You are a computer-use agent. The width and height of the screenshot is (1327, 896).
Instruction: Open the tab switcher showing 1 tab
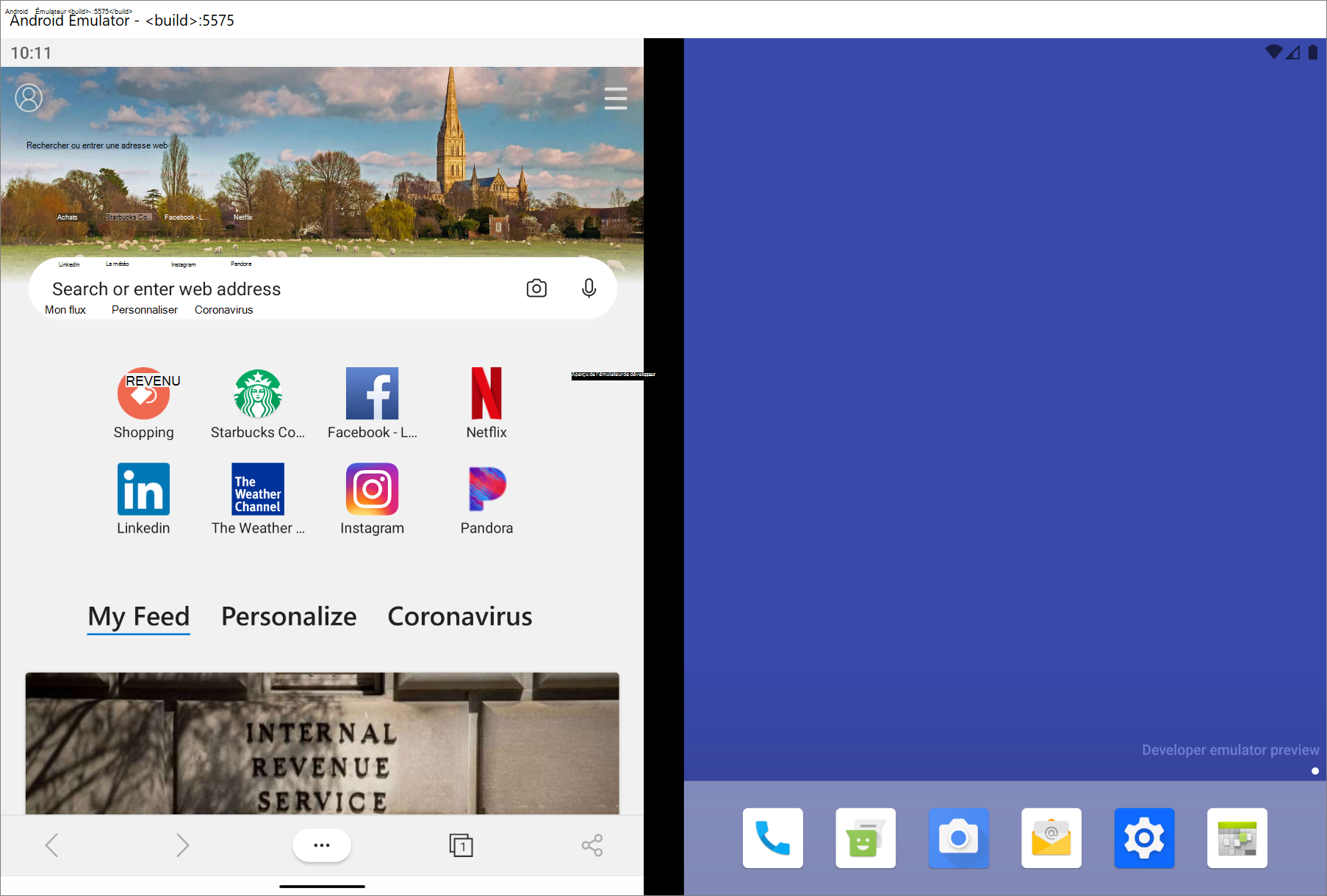pos(461,845)
